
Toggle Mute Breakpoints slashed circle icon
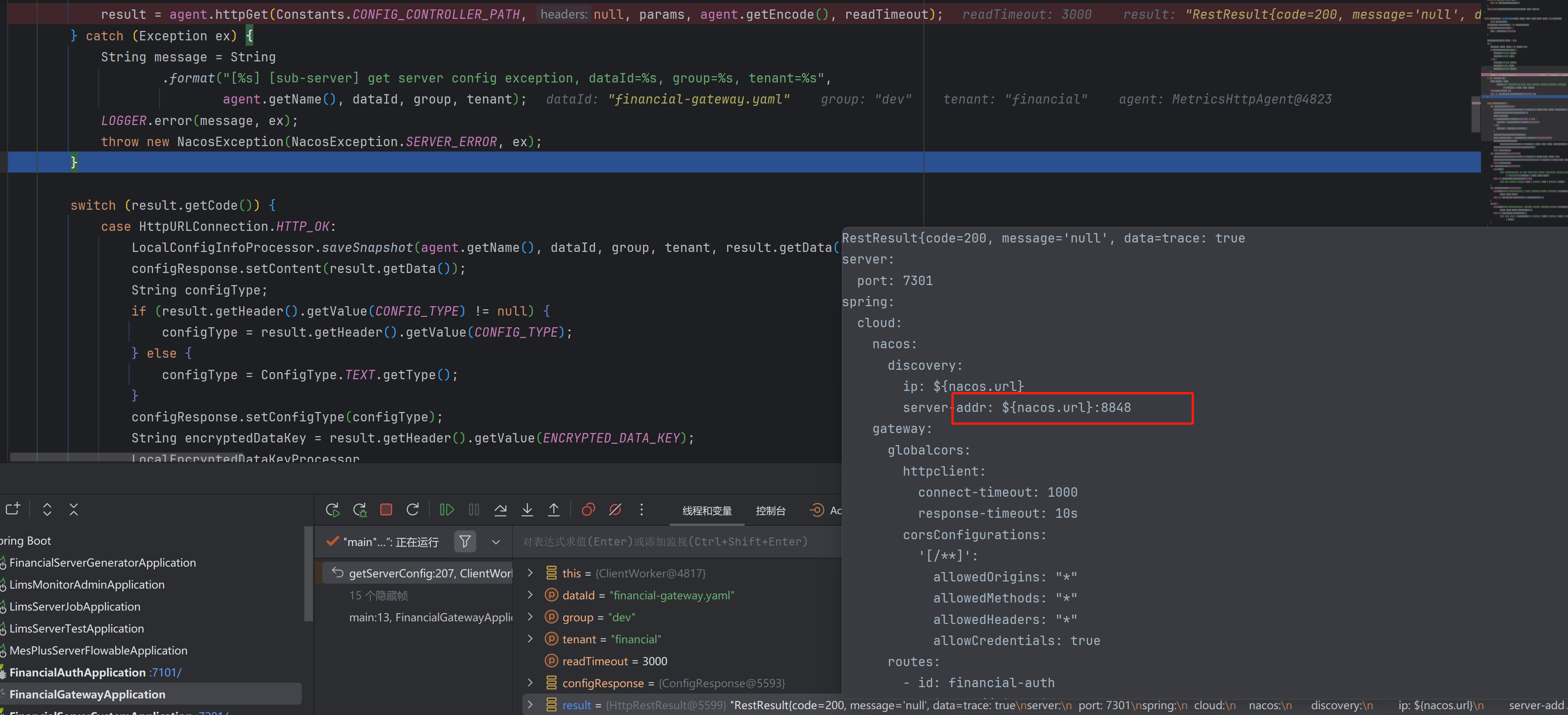[x=615, y=509]
